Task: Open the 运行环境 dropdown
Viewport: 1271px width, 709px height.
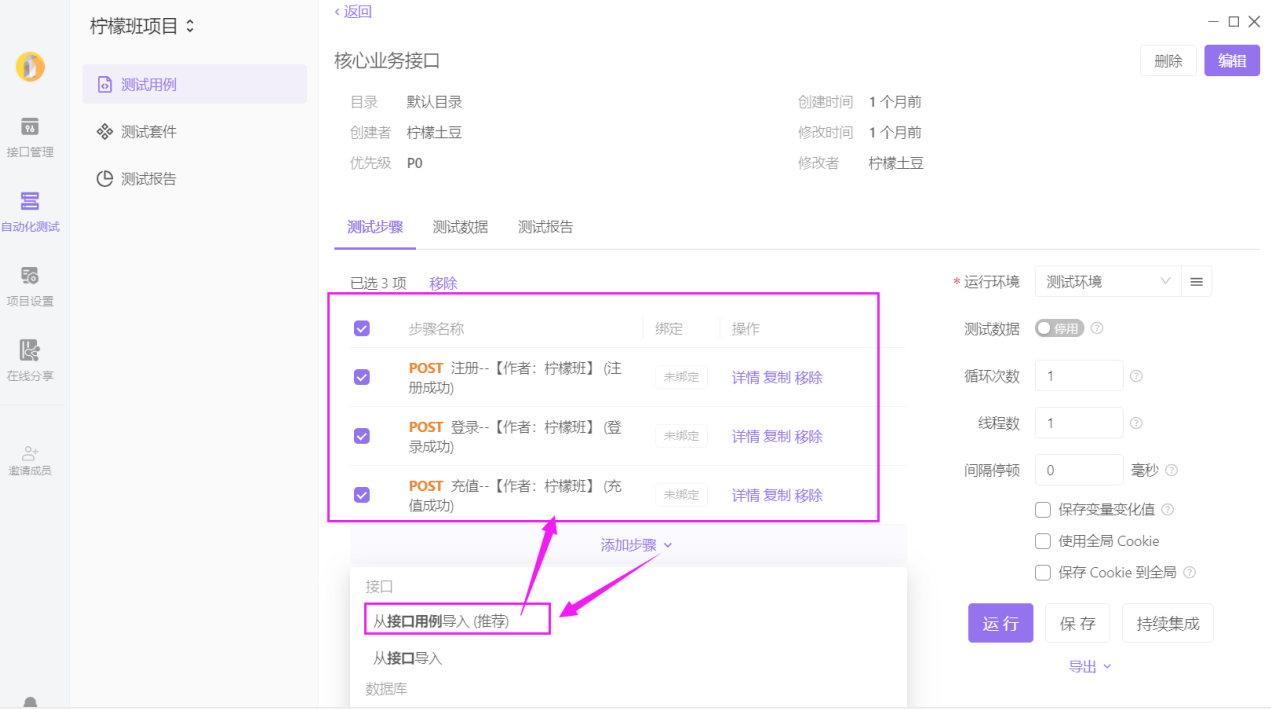Action: tap(1107, 281)
